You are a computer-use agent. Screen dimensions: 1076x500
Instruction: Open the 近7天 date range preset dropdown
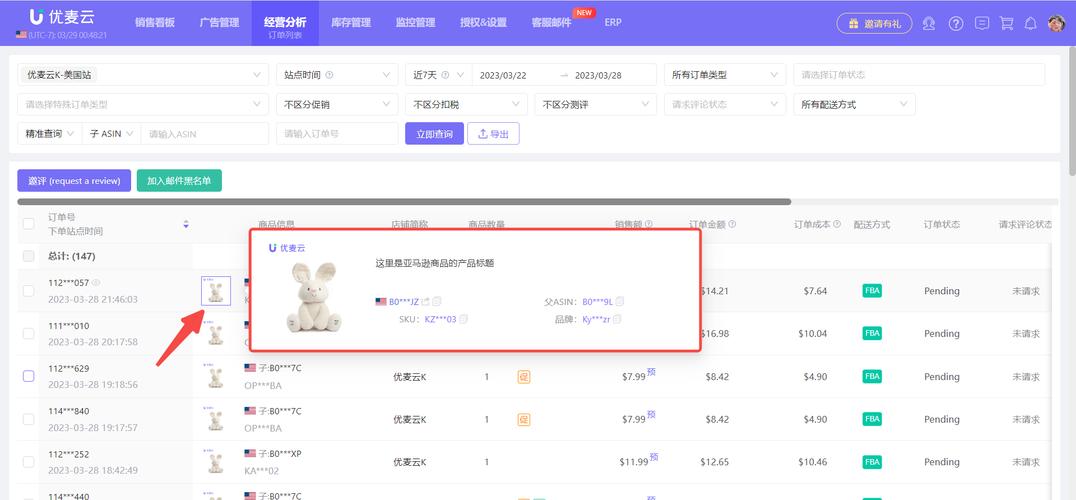438,75
